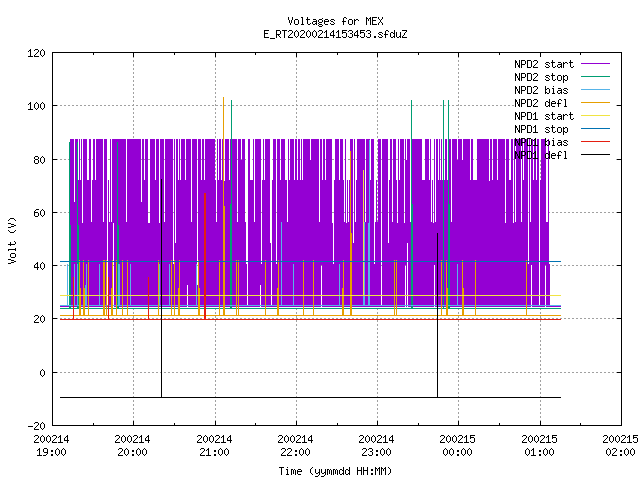
Task: Click the yellow NPD1 start legend line sample
Action: [x=595, y=116]
